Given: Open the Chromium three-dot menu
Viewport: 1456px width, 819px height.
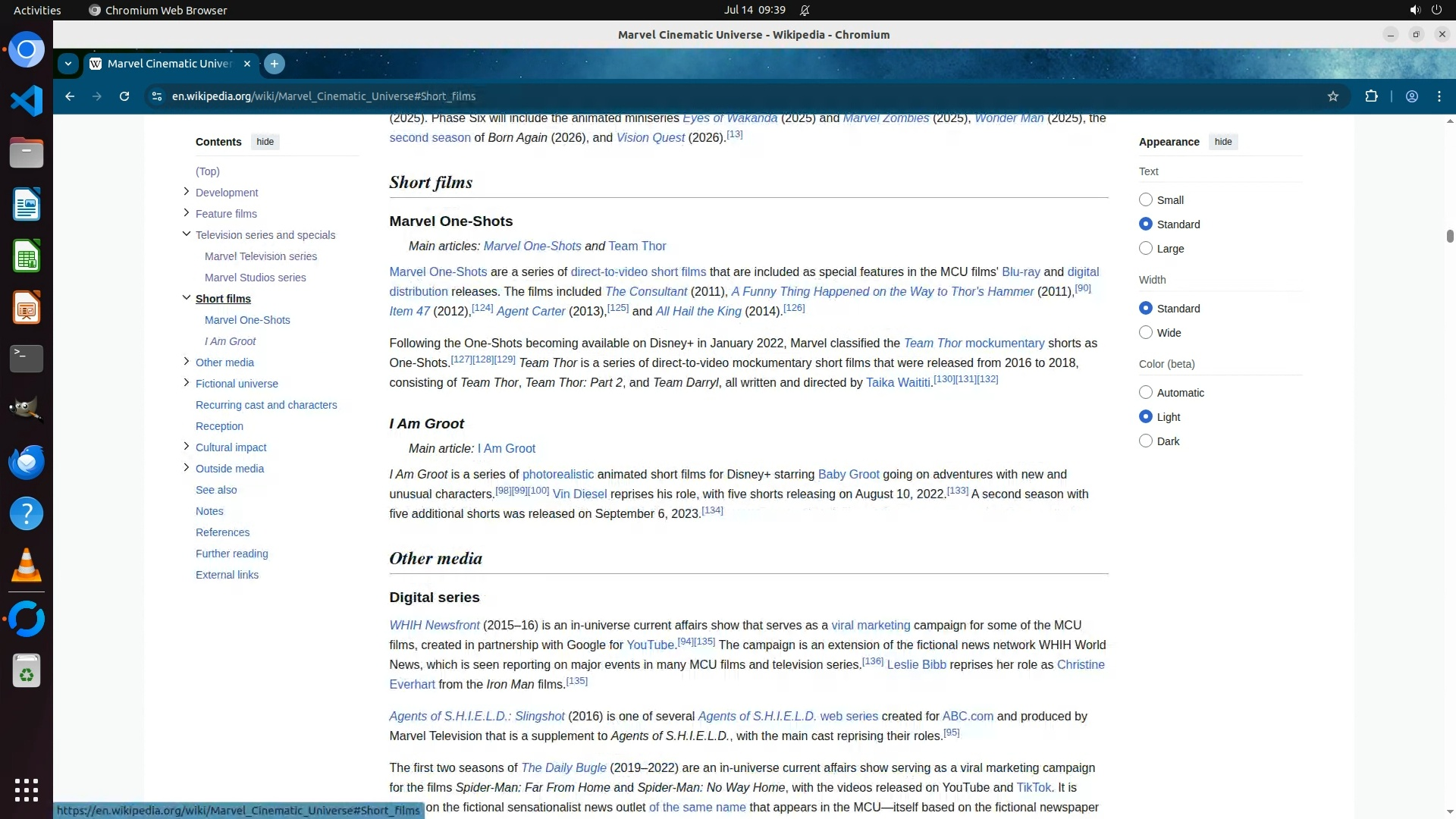Looking at the screenshot, I should click(x=1439, y=96).
